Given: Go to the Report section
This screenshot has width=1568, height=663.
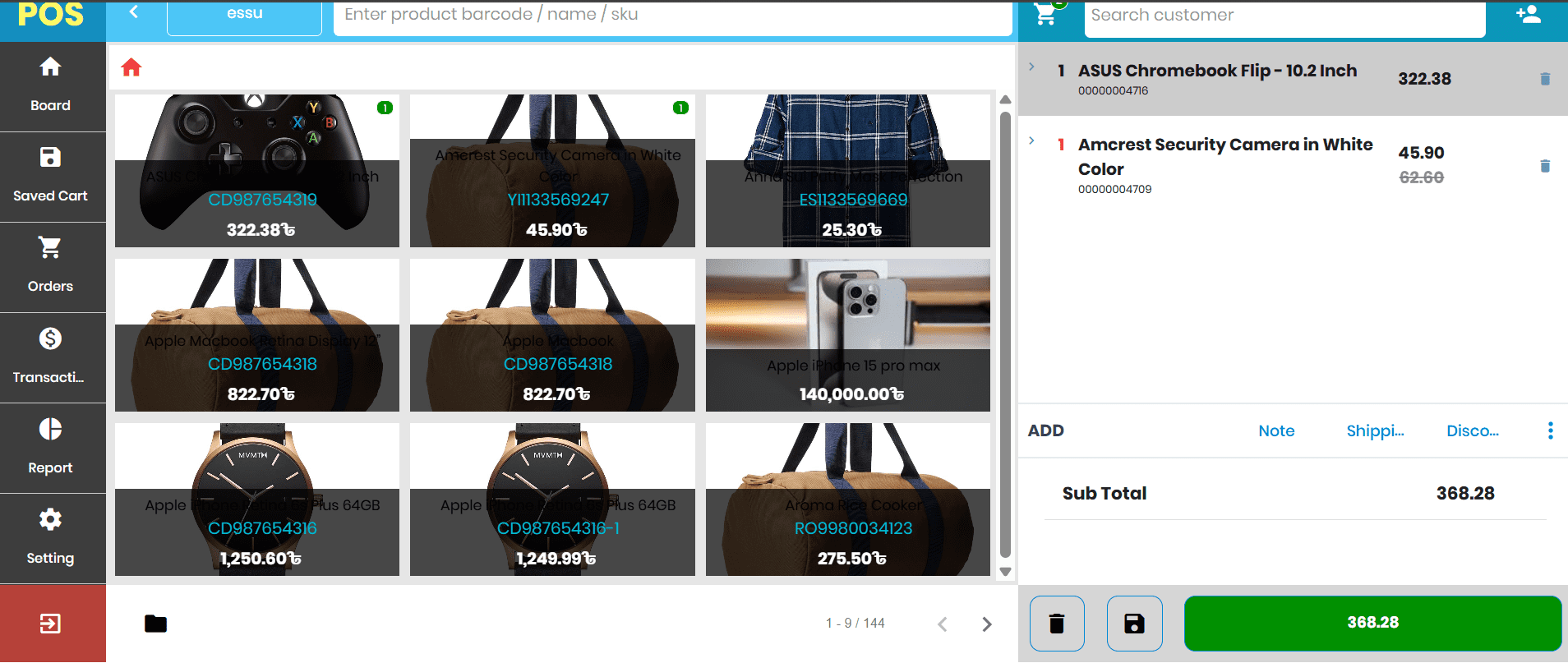Looking at the screenshot, I should tap(51, 448).
